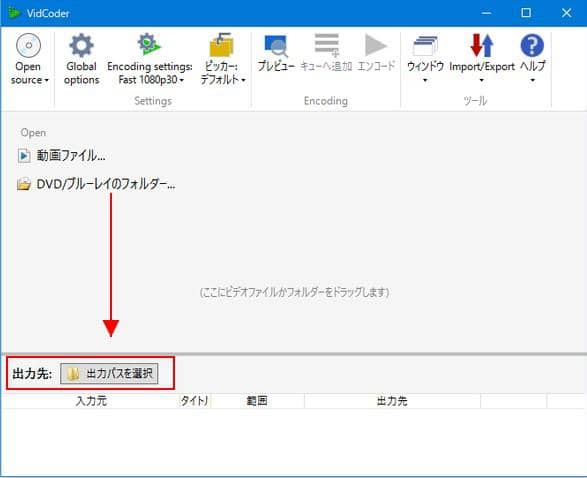Expand ウィンドウ dropdown arrow
This screenshot has width=587, height=478.
pyautogui.click(x=425, y=80)
